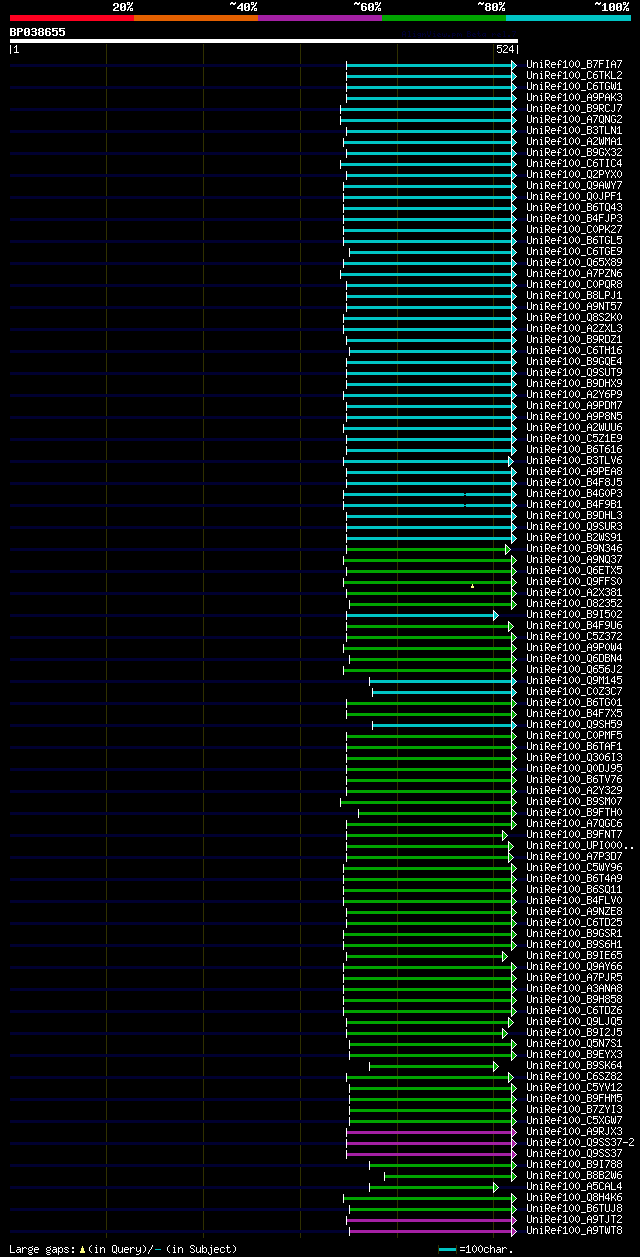Select the UniRef100_C5Z1E9 label
Screen dimensions: 640x1257
574,438
